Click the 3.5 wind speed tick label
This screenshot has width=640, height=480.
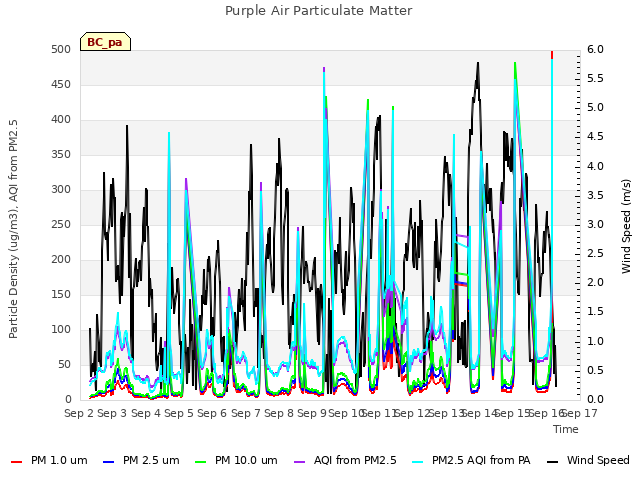[595, 195]
